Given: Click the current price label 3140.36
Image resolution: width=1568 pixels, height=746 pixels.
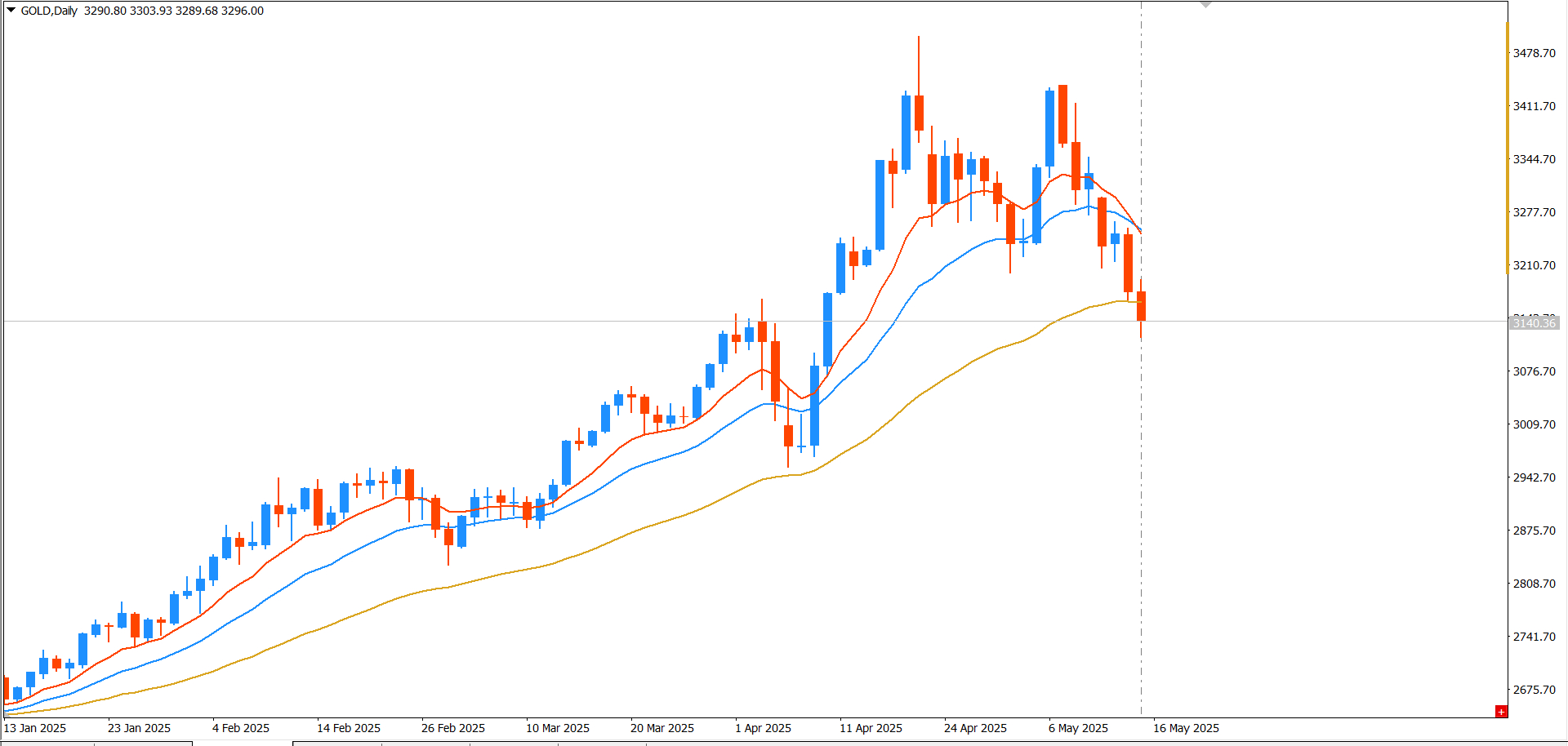Looking at the screenshot, I should [x=1535, y=323].
